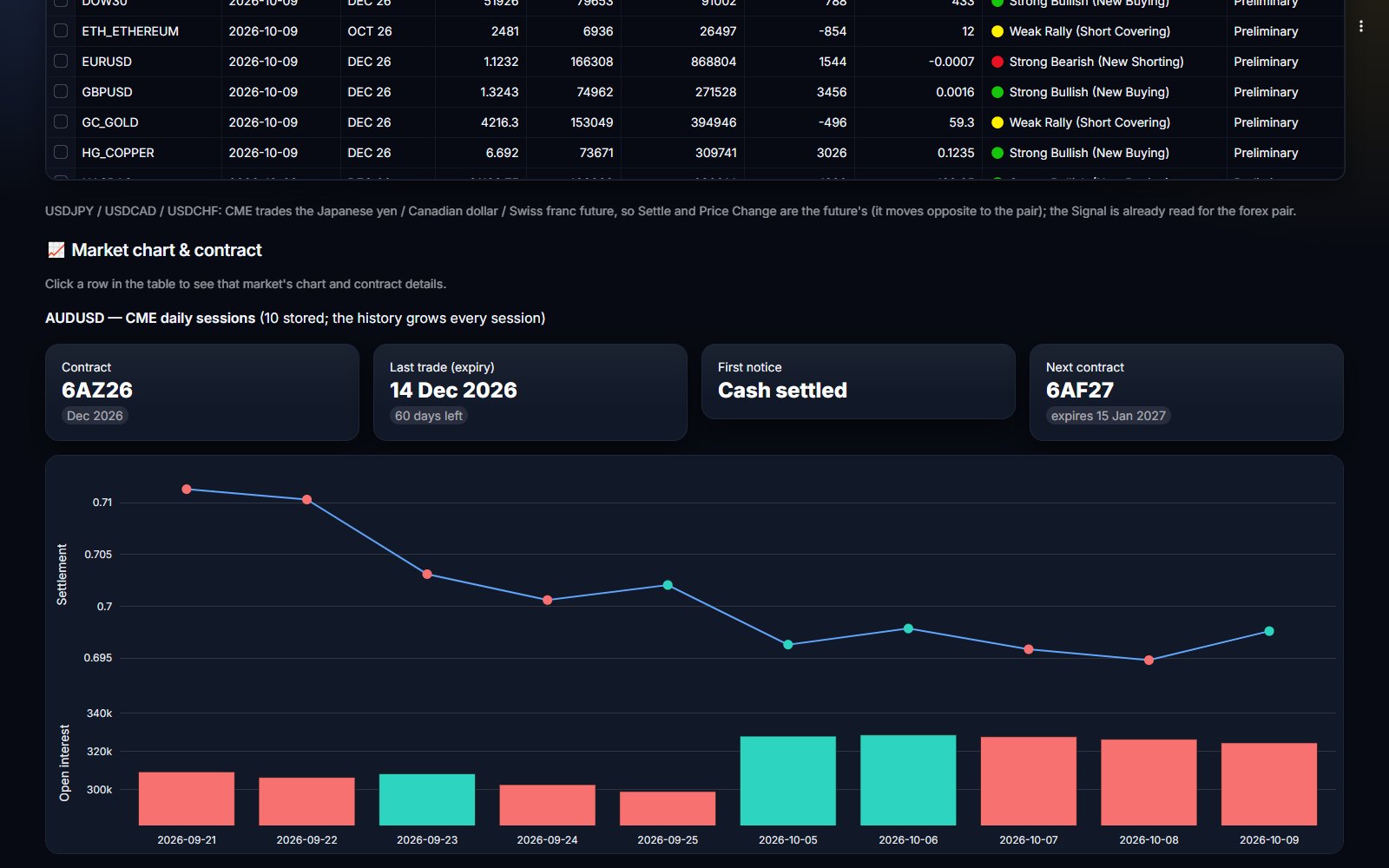Click the GC_GOLD market name cell
This screenshot has width=1389, height=868.
pyautogui.click(x=148, y=122)
